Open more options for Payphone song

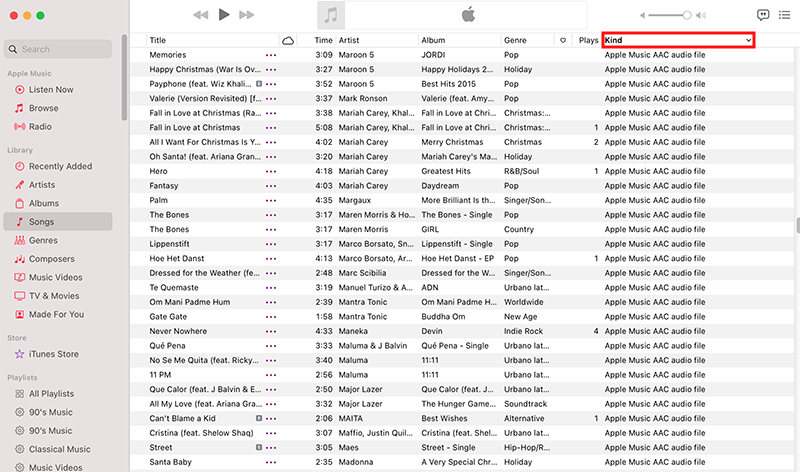pos(271,84)
